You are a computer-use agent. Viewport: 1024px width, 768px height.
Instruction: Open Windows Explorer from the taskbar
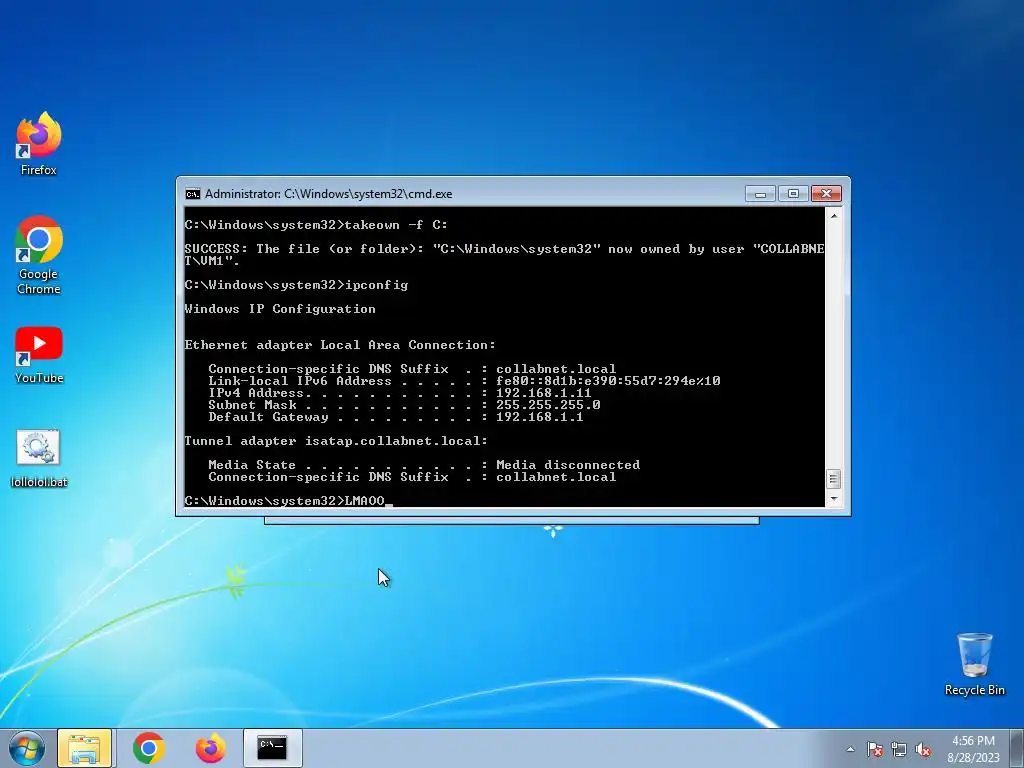pyautogui.click(x=84, y=748)
